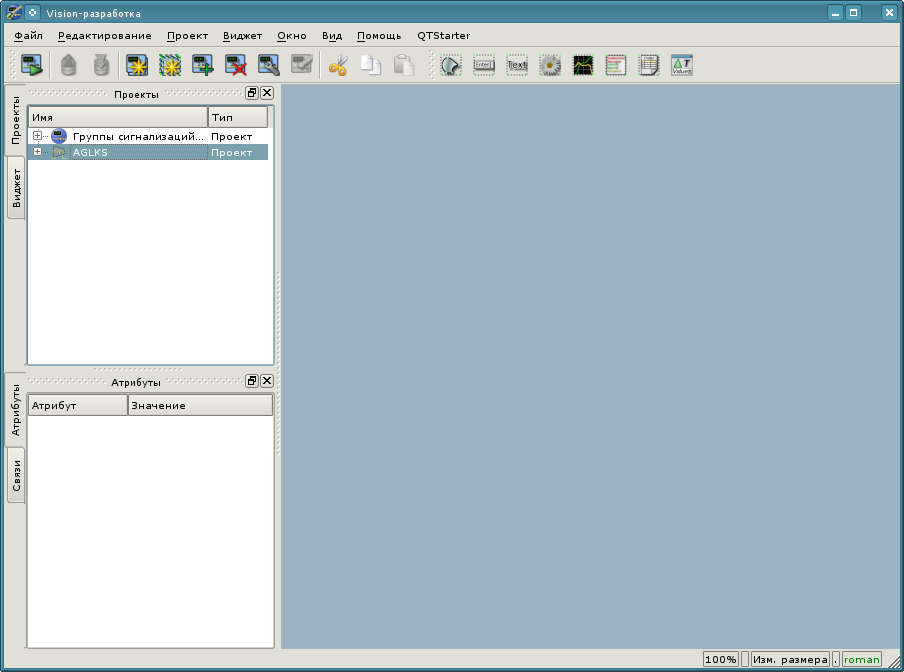Expand the Группы сигнализаций project node

point(37,136)
